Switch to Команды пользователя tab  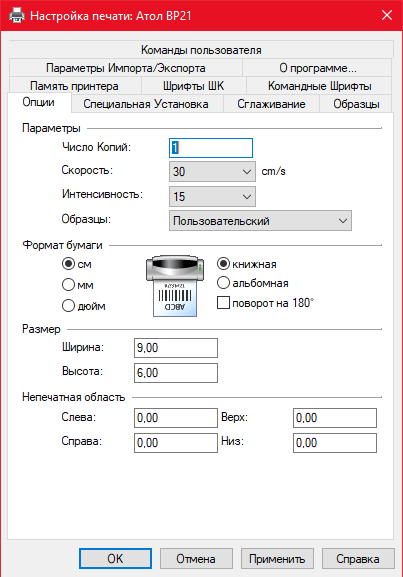click(x=201, y=50)
